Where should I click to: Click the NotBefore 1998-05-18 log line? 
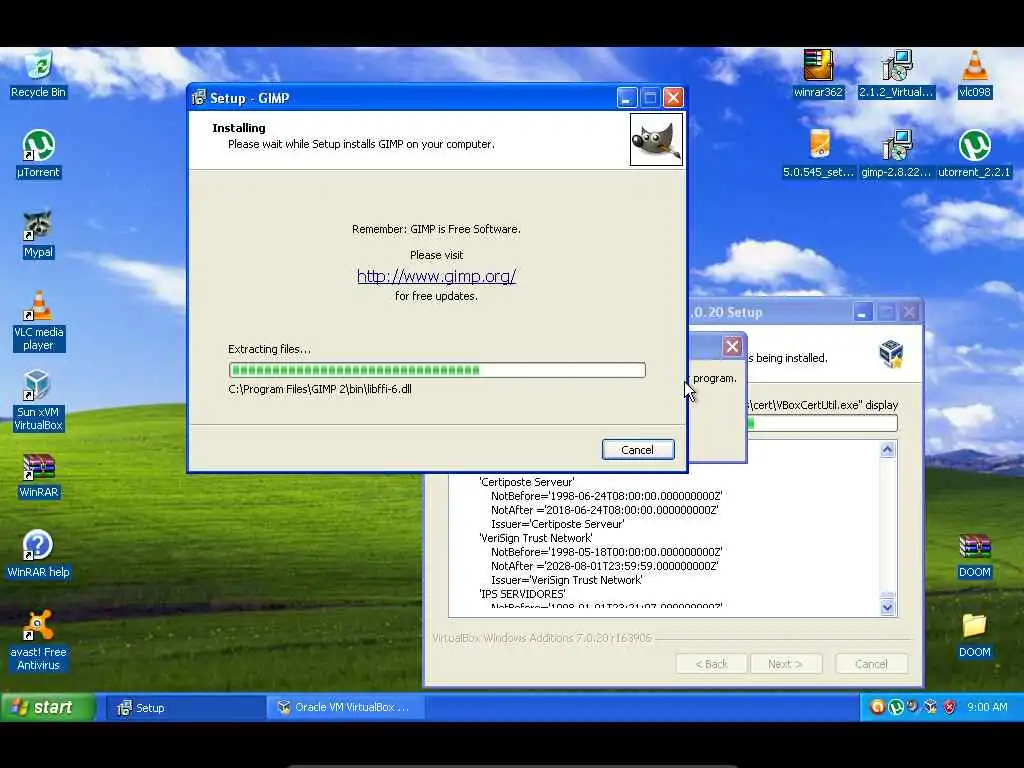coord(606,552)
